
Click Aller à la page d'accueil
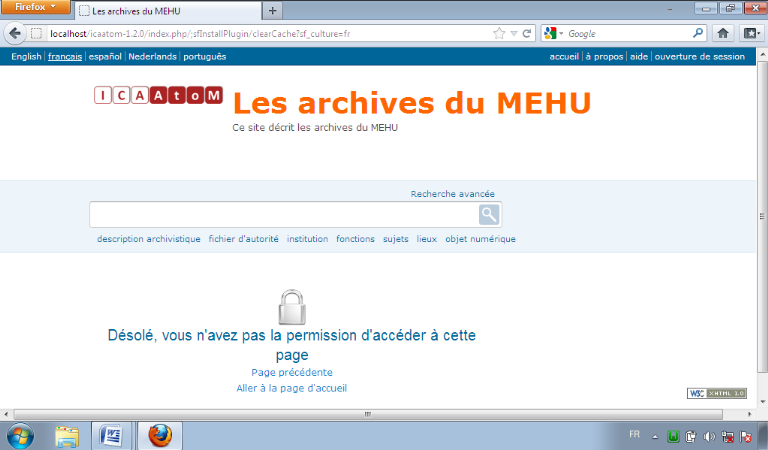(x=292, y=388)
